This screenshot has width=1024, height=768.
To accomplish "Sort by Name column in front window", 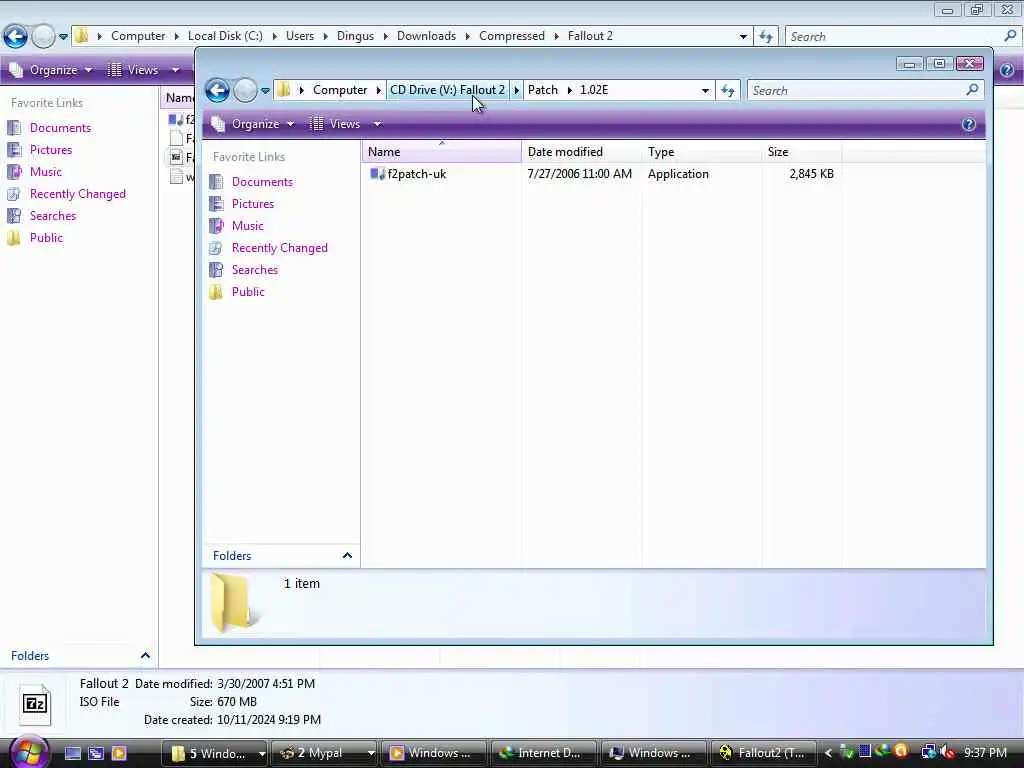I will coord(441,152).
